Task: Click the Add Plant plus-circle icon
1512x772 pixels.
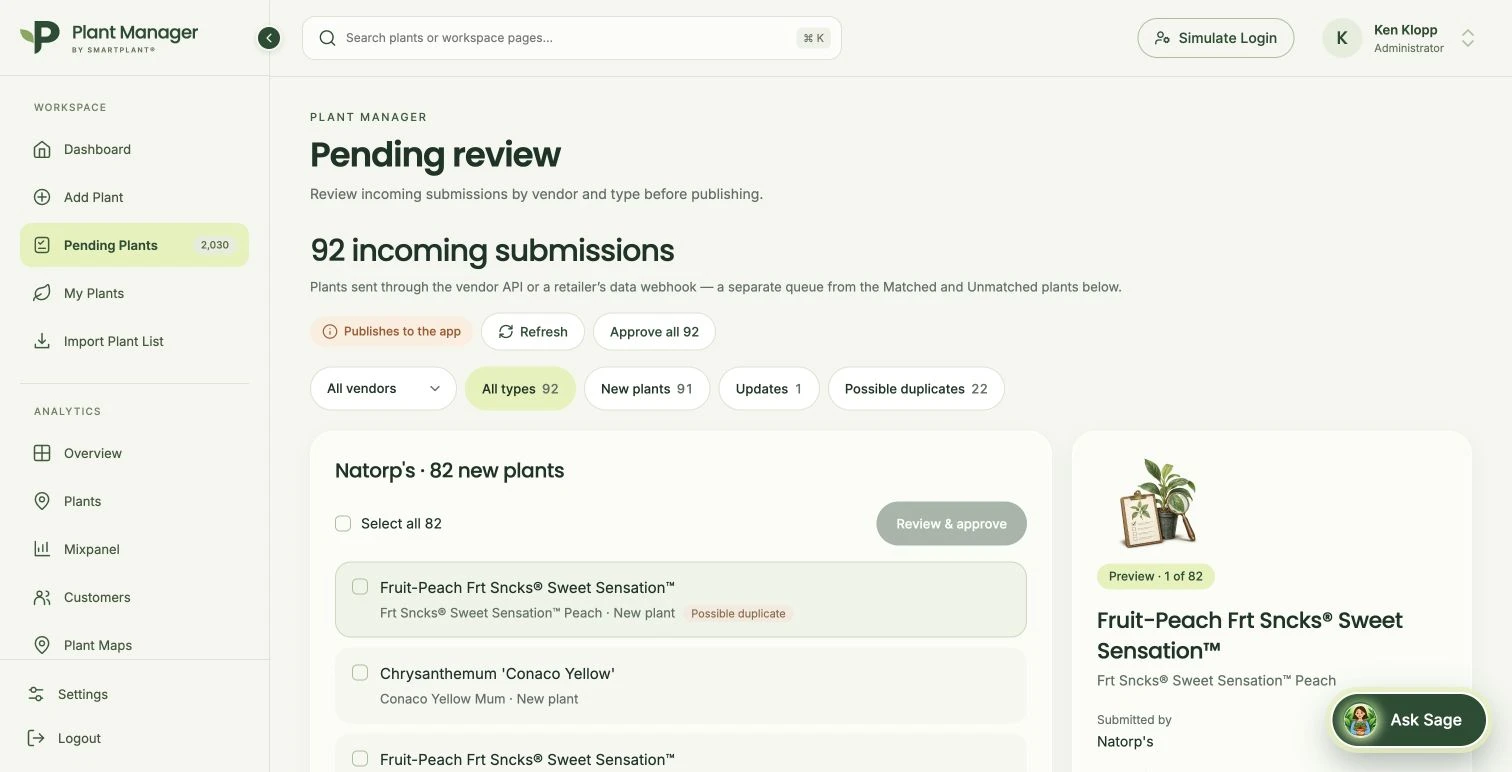Action: pyautogui.click(x=42, y=197)
